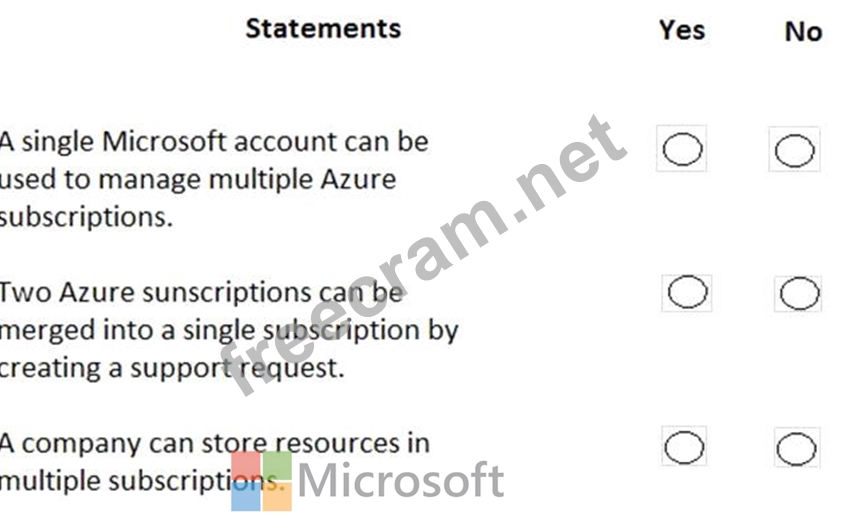Mark Yes for storing resources in multiple subscriptions
The width and height of the screenshot is (847, 517).
(x=684, y=448)
